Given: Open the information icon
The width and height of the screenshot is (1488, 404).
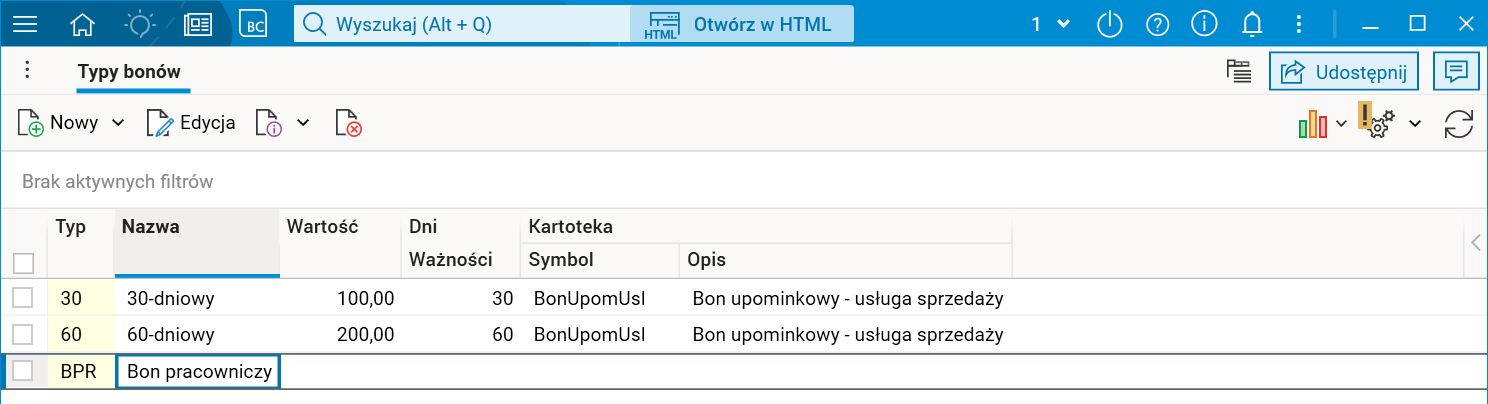Looking at the screenshot, I should pyautogui.click(x=1206, y=24).
